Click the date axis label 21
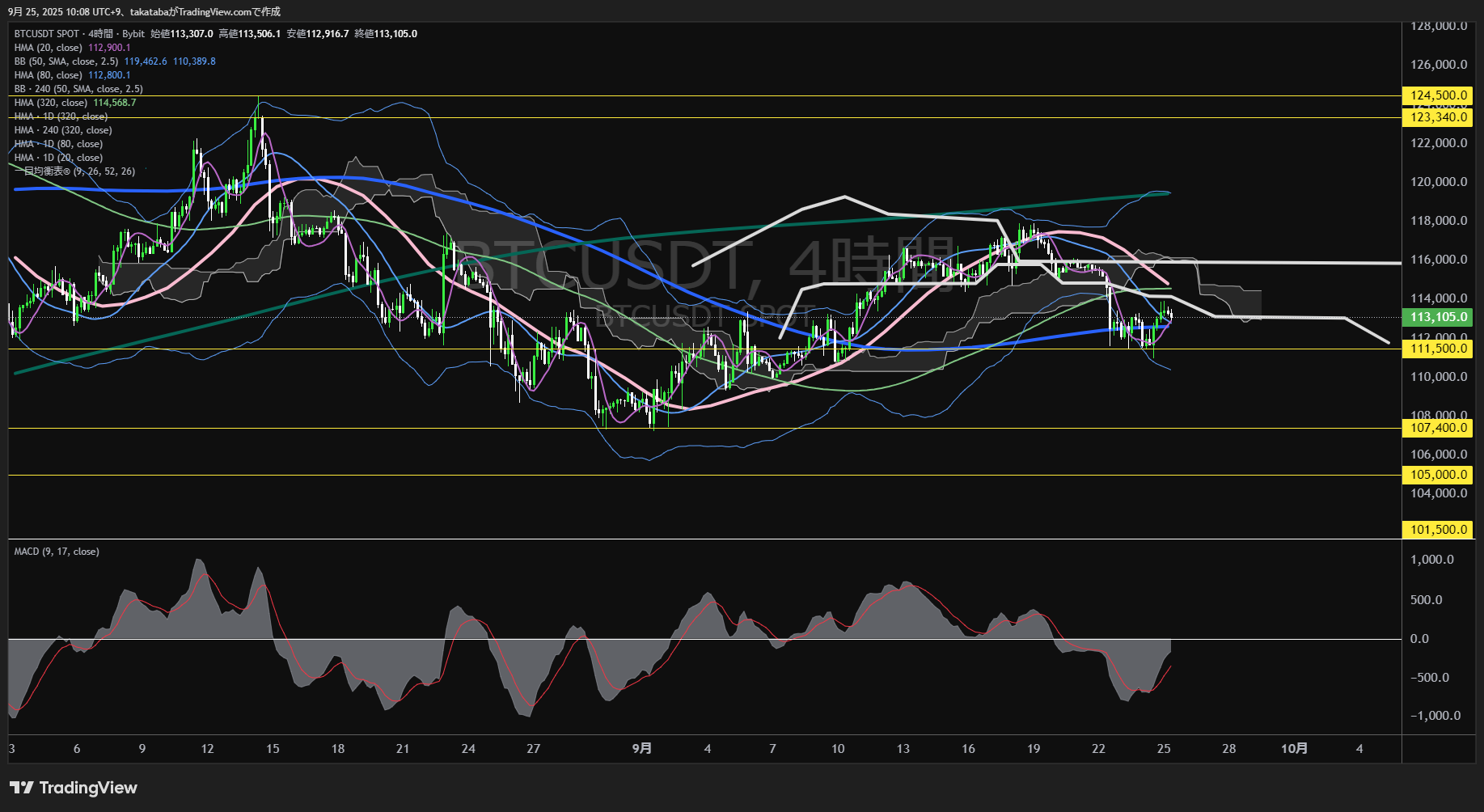Screen dimensions: 1484x812 pyautogui.click(x=403, y=749)
